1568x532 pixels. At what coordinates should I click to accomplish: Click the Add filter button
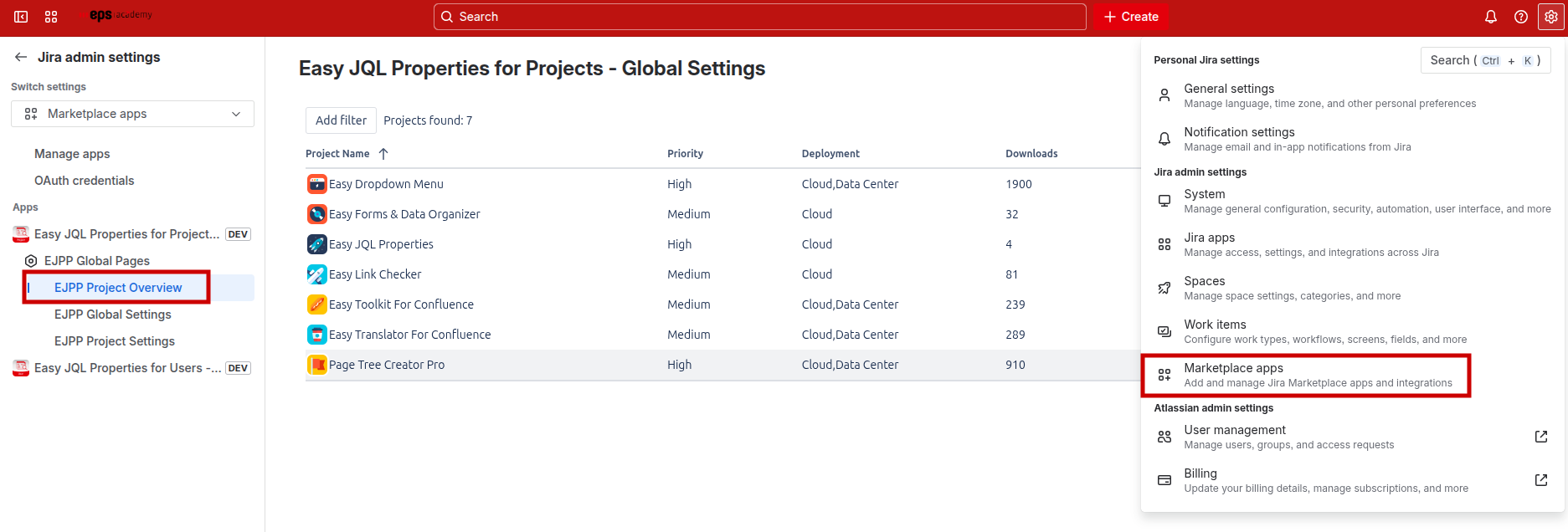coord(341,120)
